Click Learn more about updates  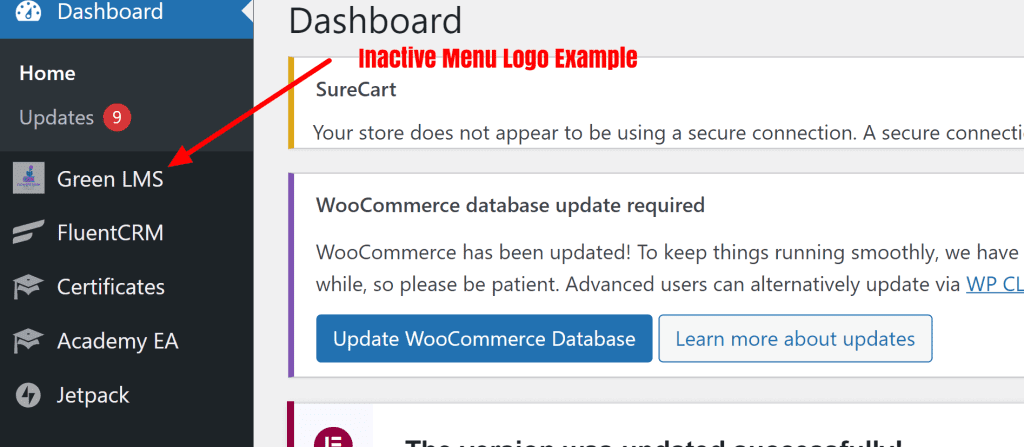795,339
